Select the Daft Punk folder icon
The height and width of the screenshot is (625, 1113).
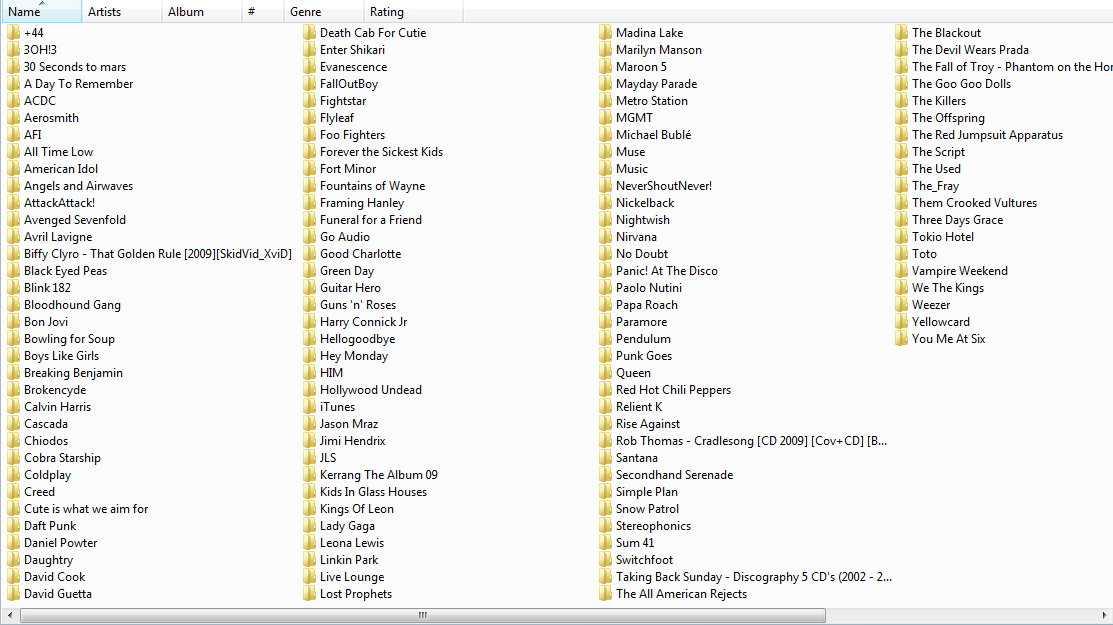(13, 526)
